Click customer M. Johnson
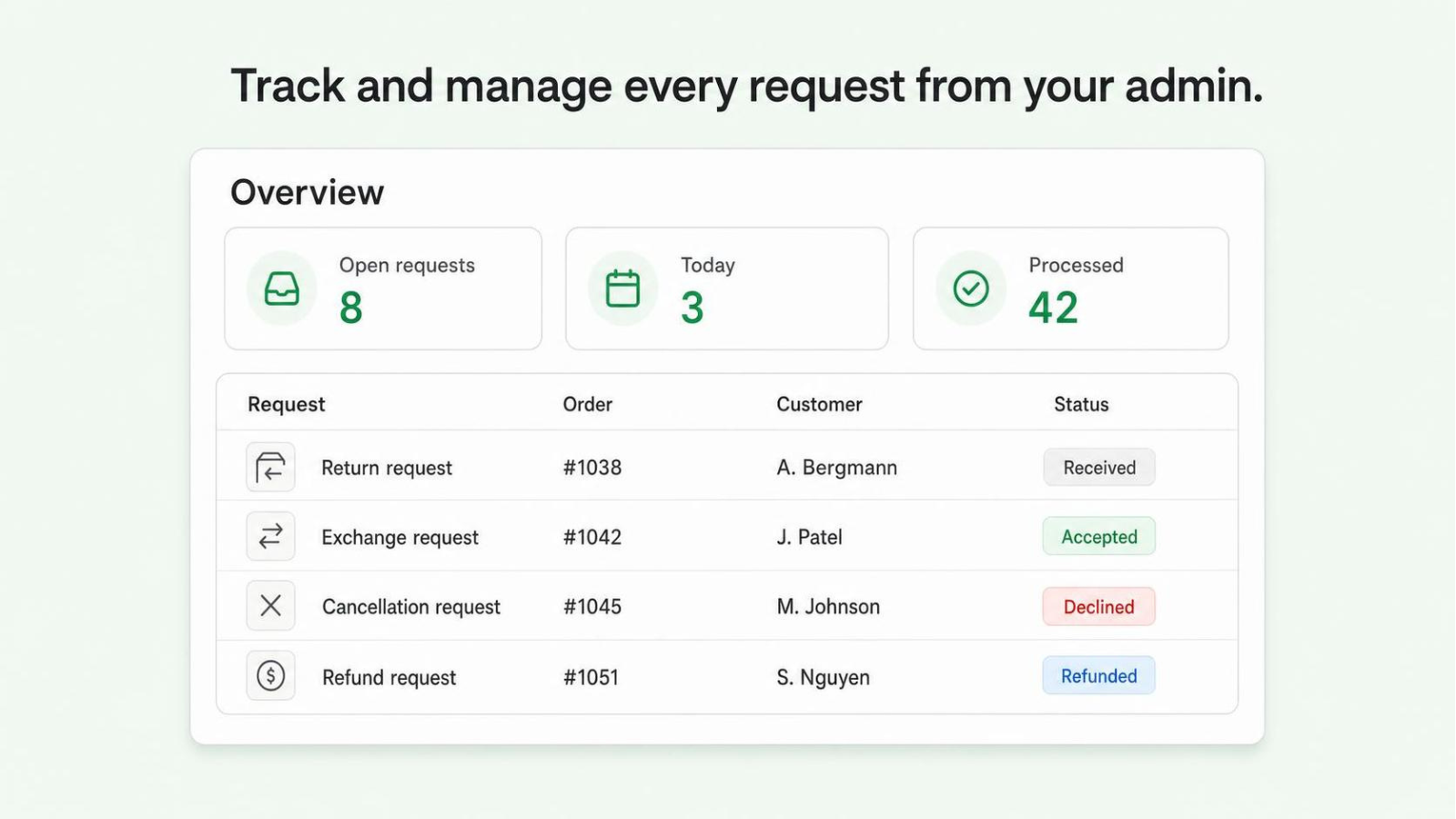Screen dimensions: 1456x819 pyautogui.click(x=828, y=606)
